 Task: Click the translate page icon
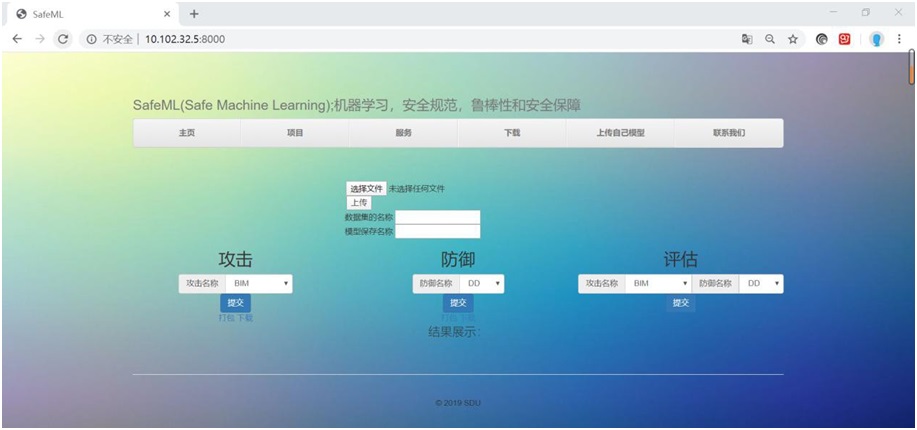(x=746, y=39)
